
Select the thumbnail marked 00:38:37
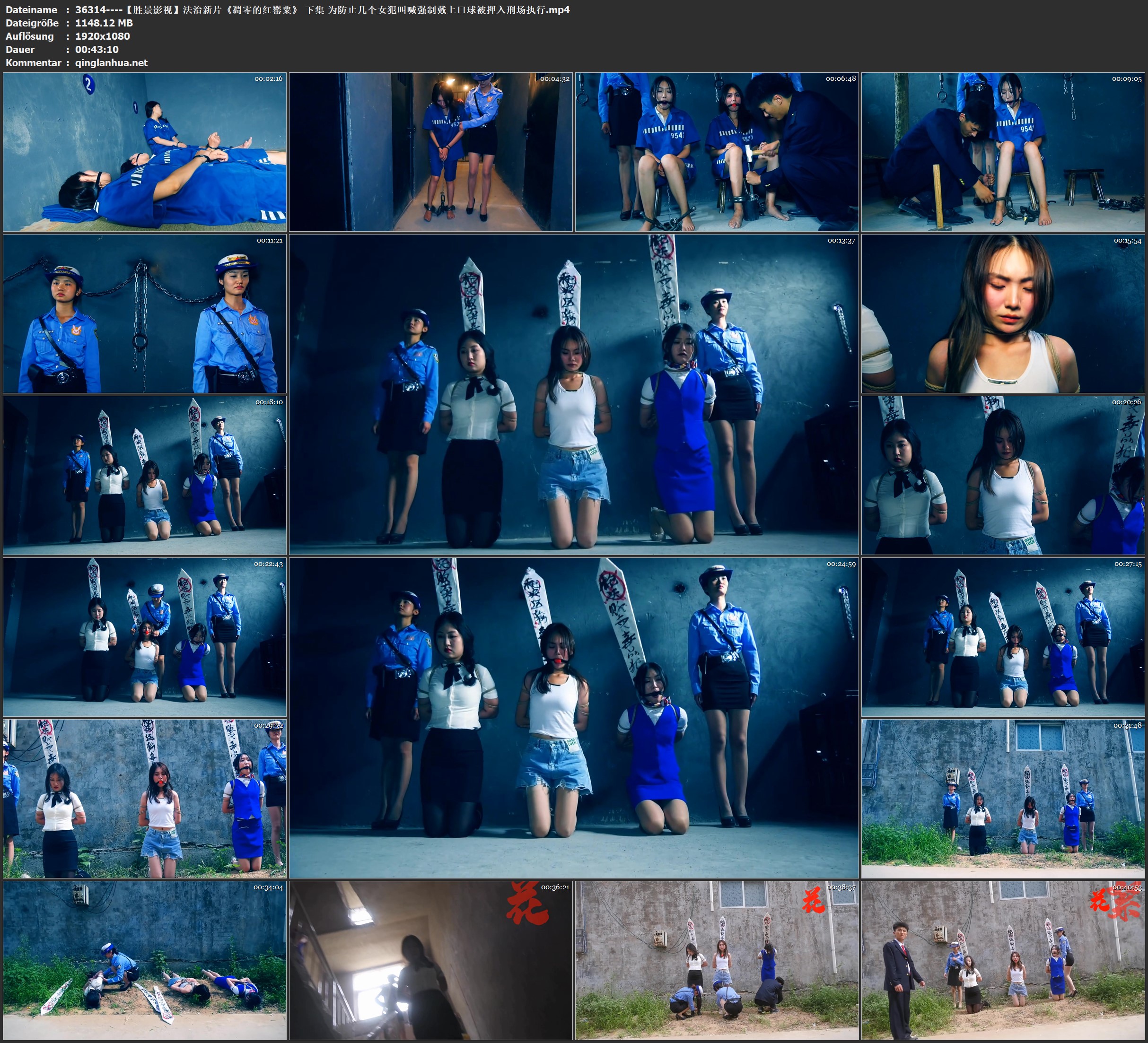pos(717,960)
